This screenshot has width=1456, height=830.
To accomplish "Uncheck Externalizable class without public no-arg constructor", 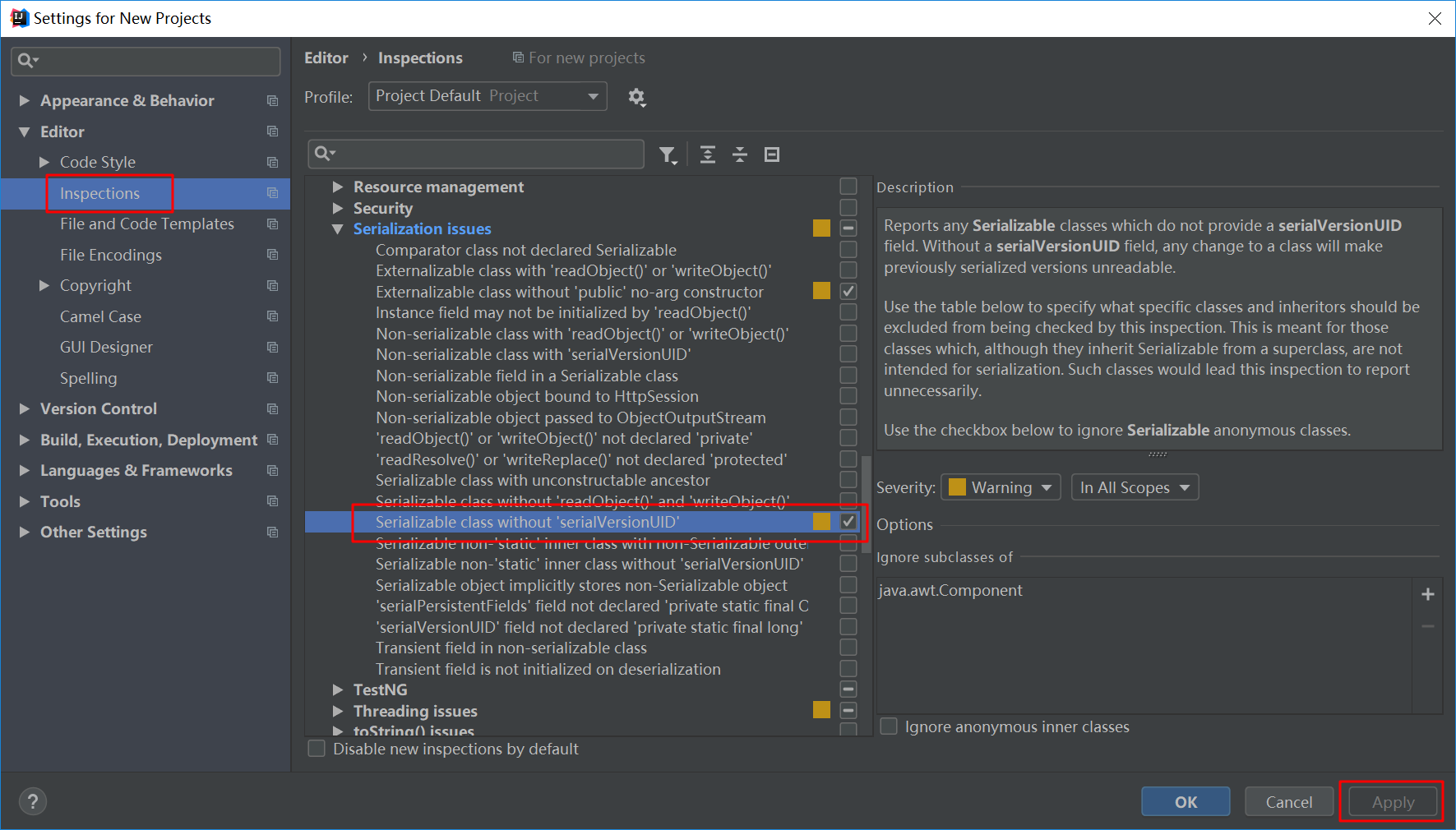I will [x=848, y=291].
